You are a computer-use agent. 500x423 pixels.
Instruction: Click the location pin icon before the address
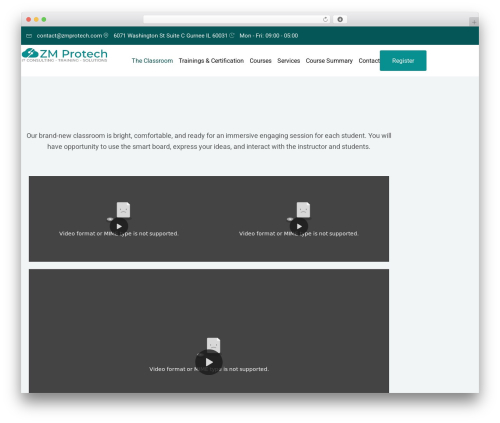pyautogui.click(x=106, y=35)
